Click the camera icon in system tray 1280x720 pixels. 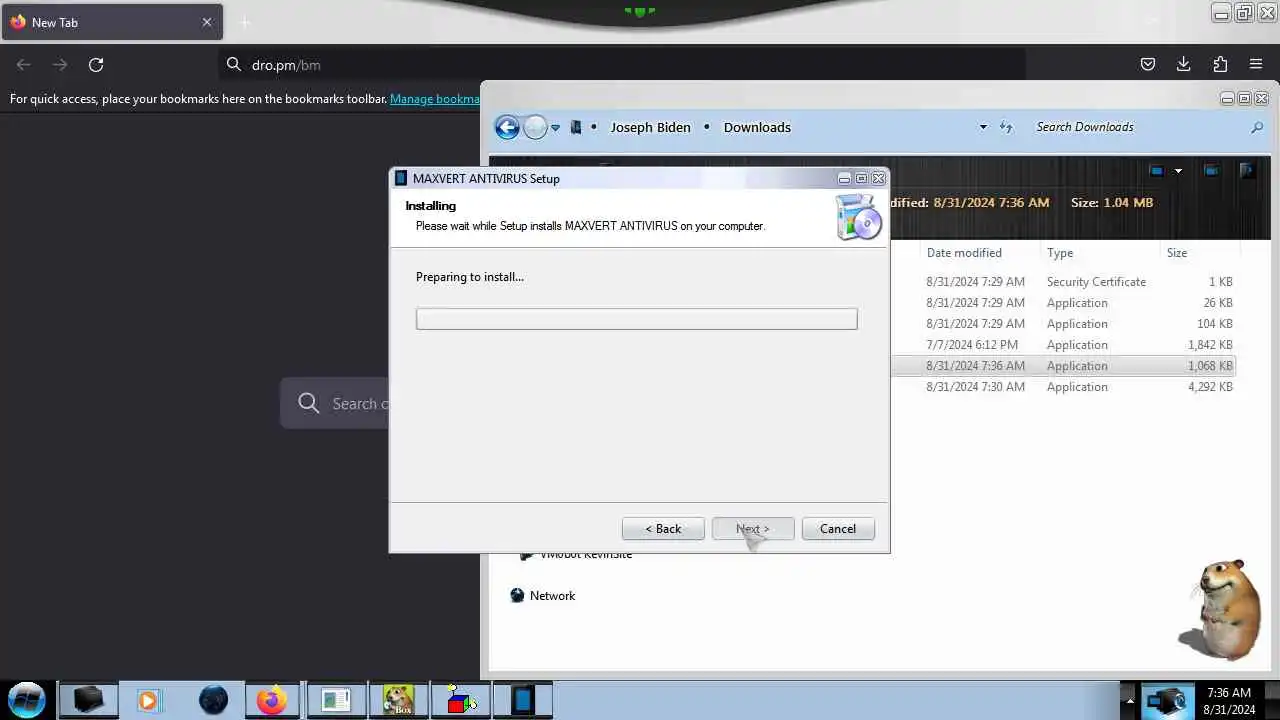(1167, 700)
